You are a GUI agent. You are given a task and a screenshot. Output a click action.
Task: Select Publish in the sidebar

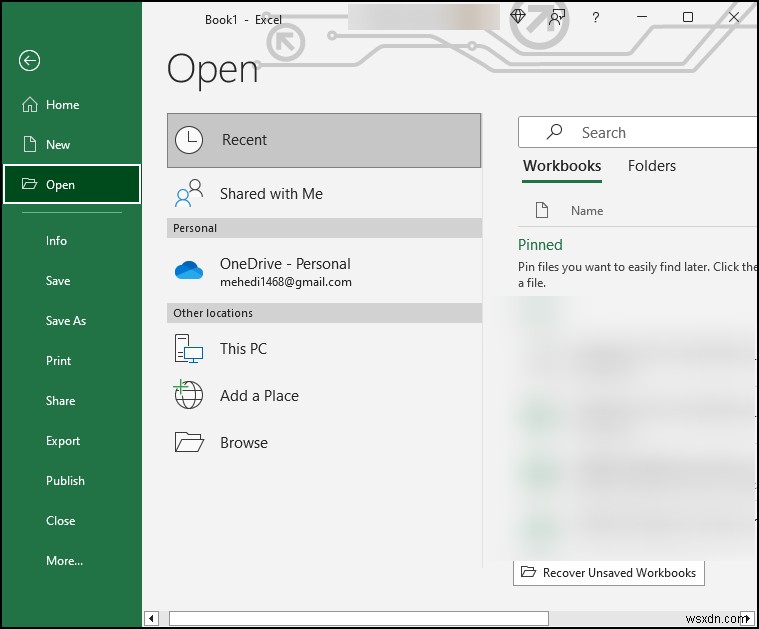pos(72,481)
